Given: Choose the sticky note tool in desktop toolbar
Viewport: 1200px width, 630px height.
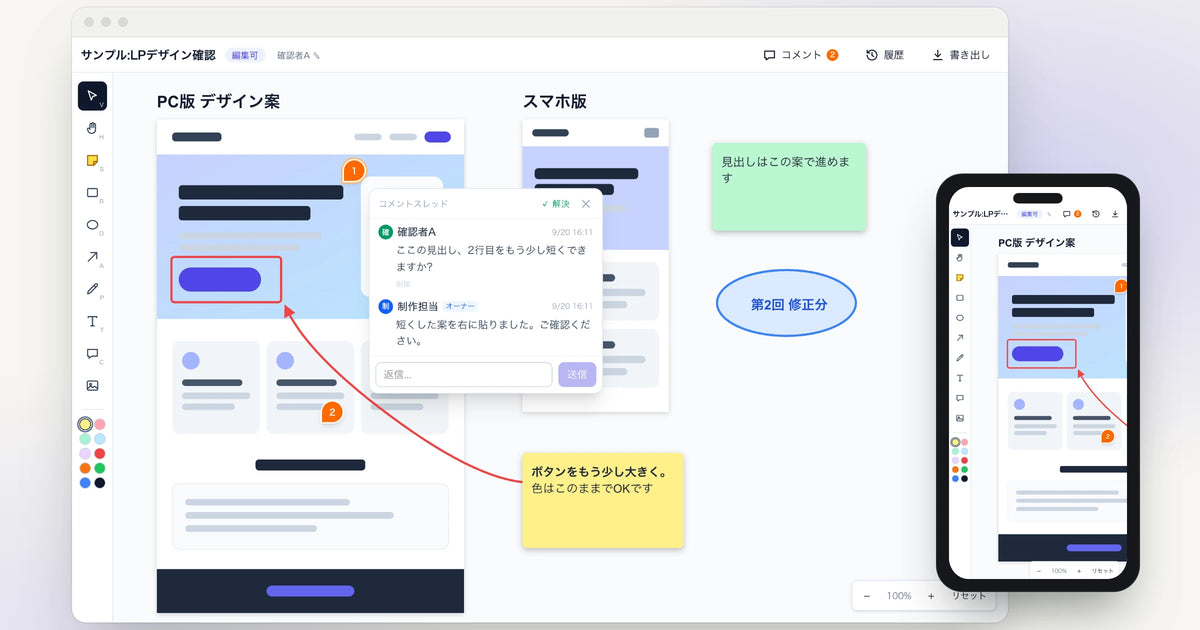Looking at the screenshot, I should 92,160.
